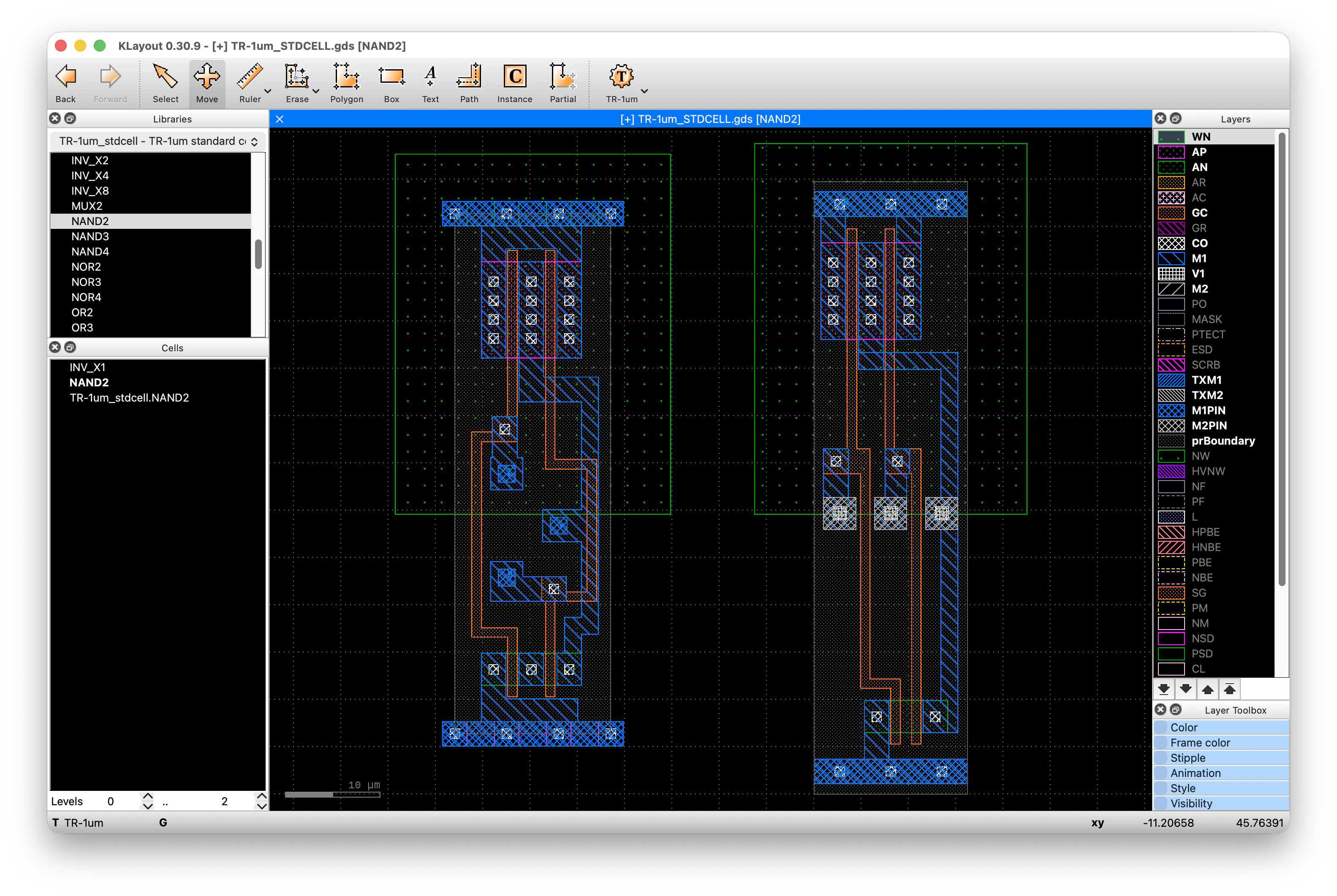Close the Cells panel

(55, 348)
